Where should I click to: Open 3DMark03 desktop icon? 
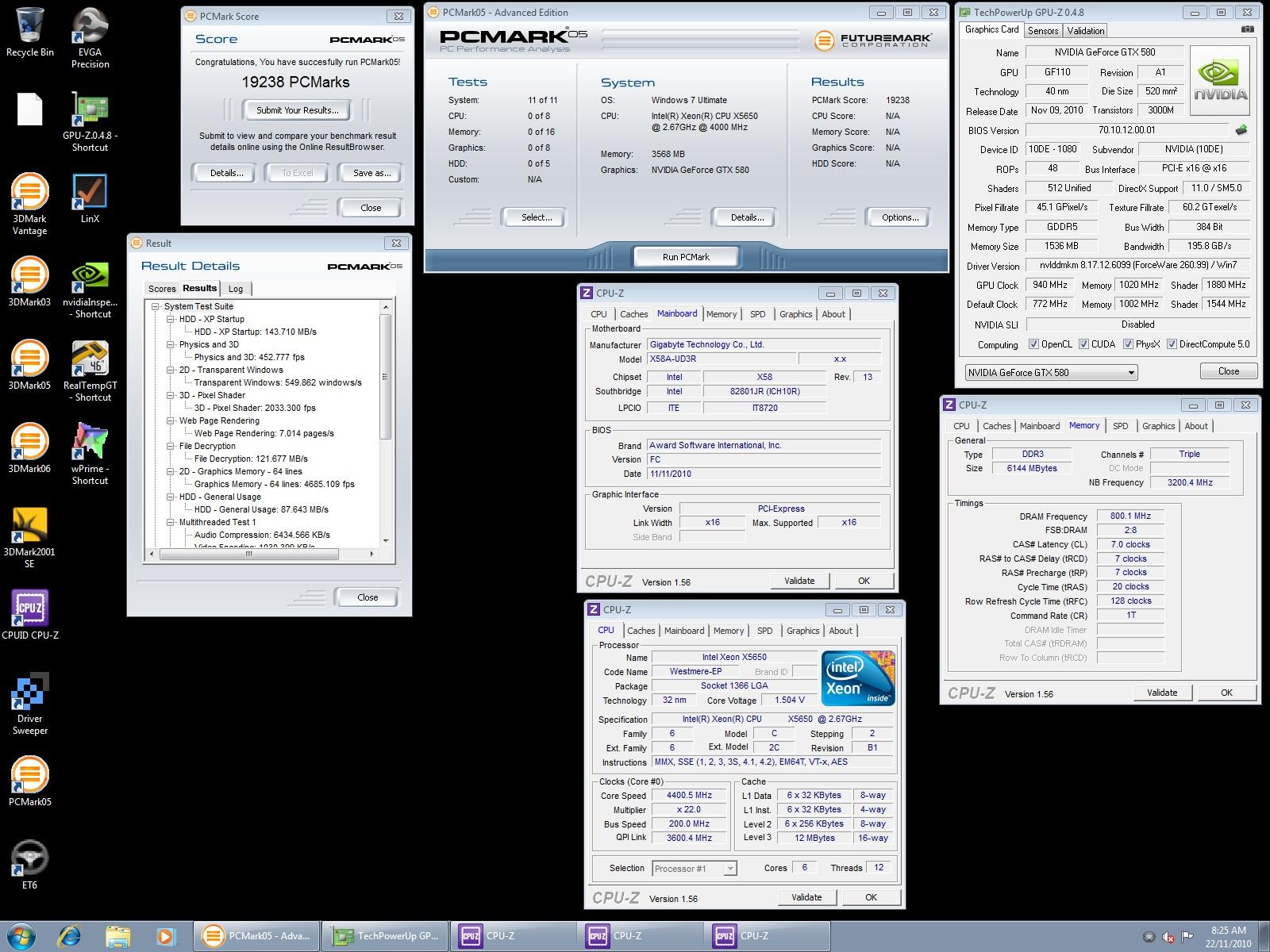click(x=30, y=282)
